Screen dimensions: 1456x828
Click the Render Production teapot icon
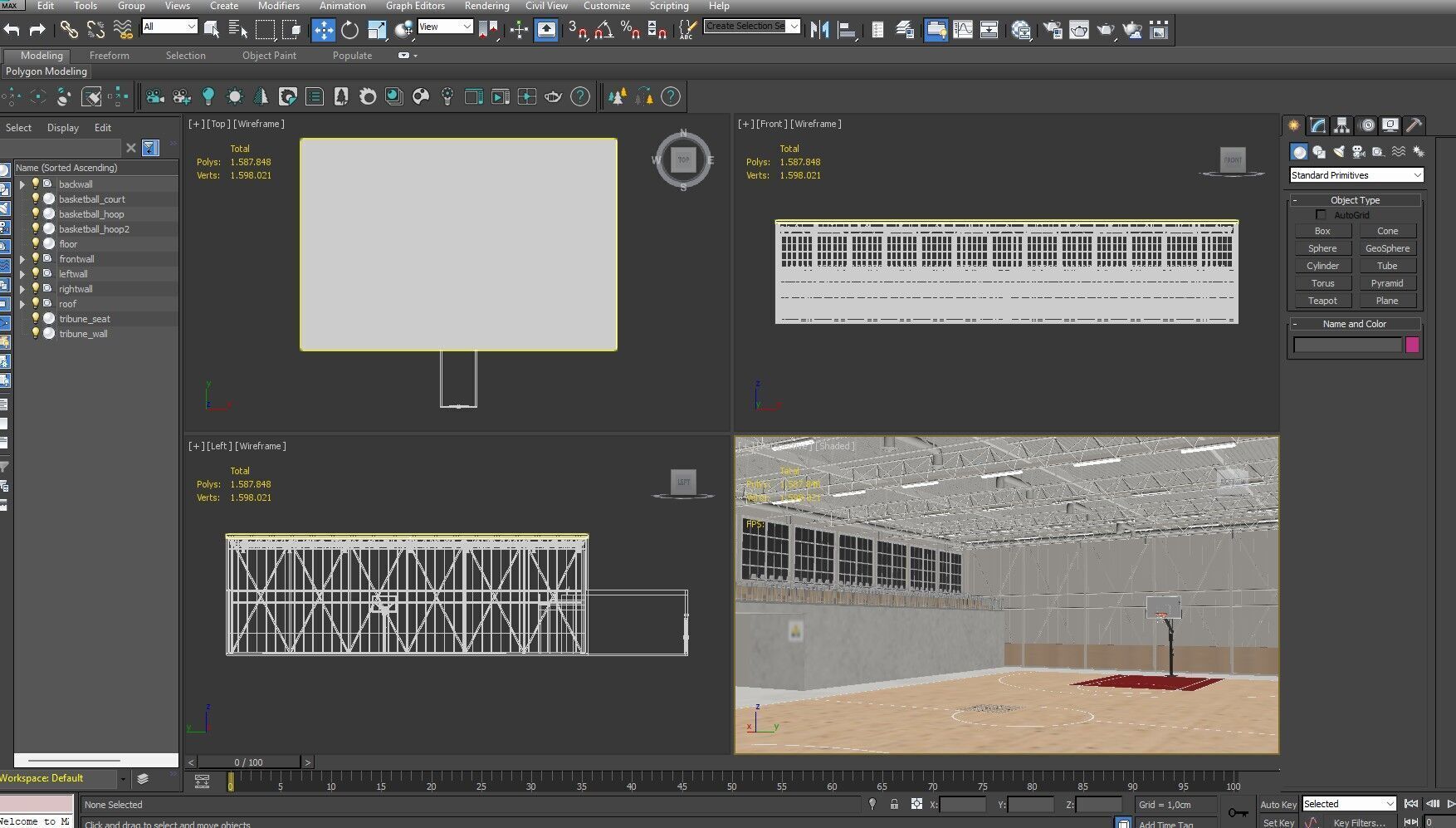pos(1106,30)
